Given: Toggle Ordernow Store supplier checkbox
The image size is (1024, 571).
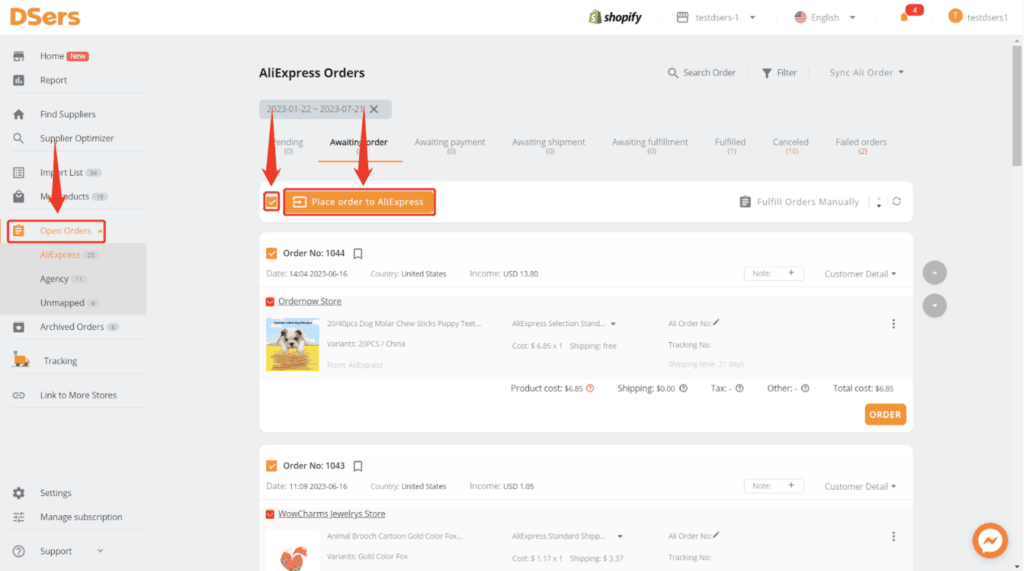Looking at the screenshot, I should click(270, 301).
